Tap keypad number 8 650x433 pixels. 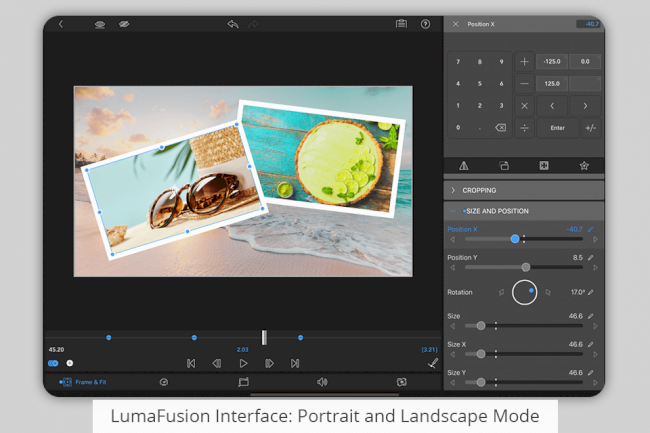coord(480,62)
